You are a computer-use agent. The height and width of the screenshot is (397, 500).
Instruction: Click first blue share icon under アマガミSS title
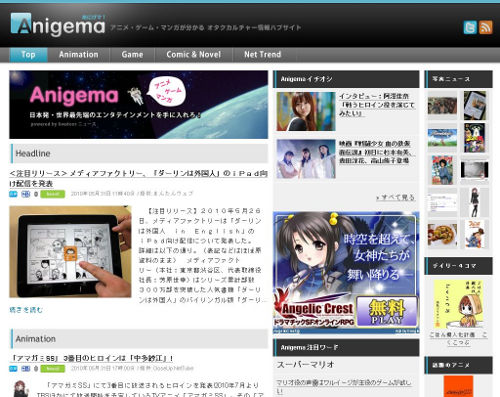click(13, 369)
